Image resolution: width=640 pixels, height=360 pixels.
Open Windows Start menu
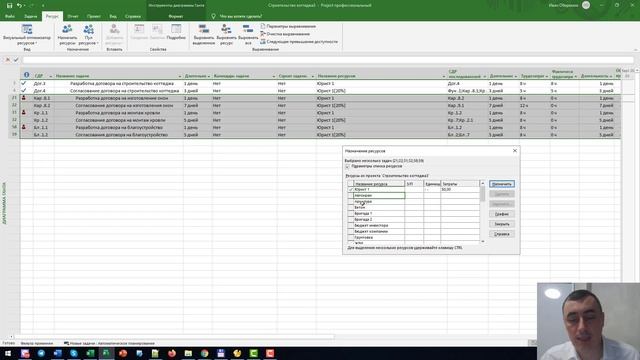(8, 353)
